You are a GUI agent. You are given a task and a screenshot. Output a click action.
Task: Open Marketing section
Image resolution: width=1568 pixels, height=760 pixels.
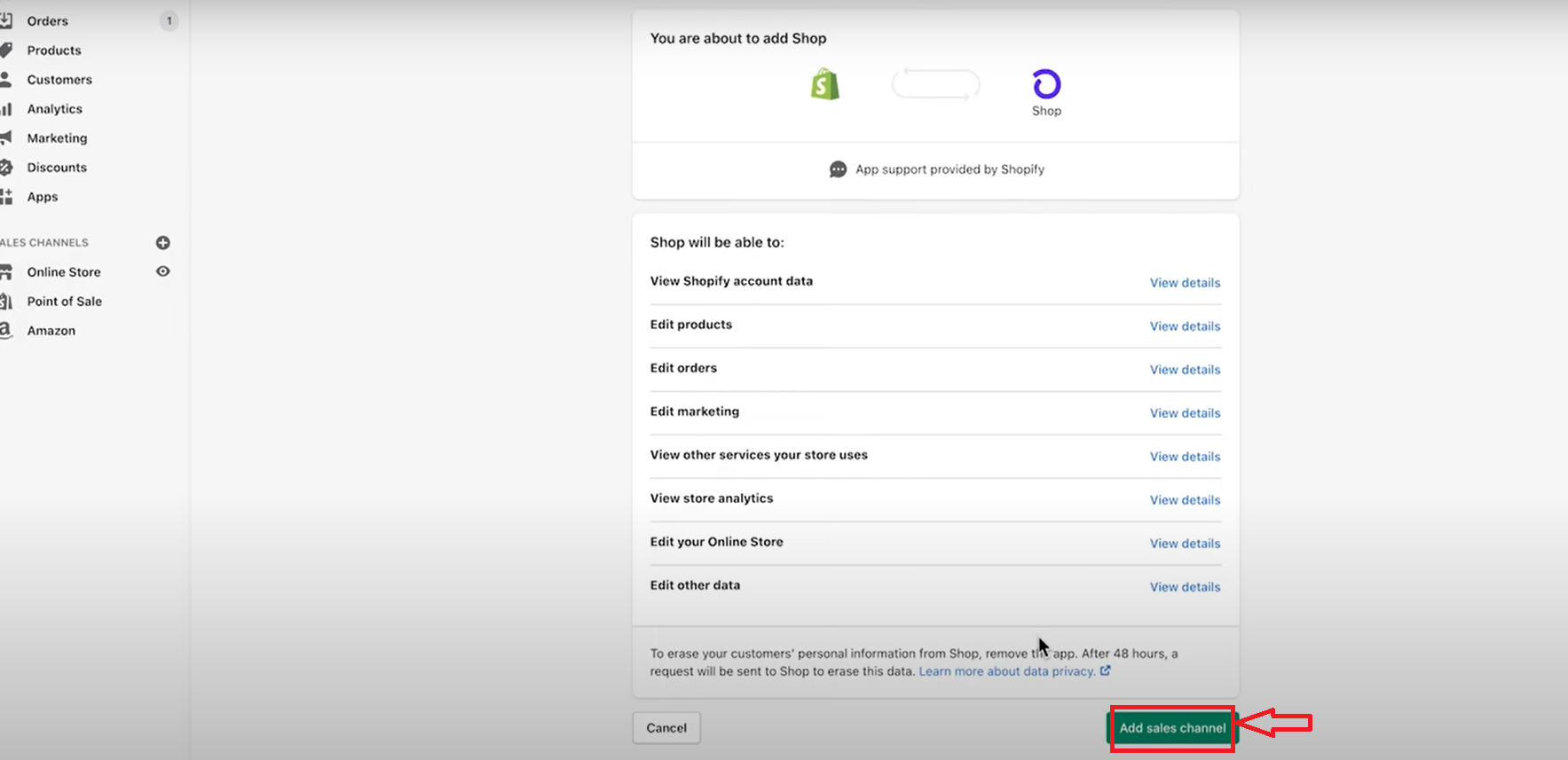coord(57,137)
